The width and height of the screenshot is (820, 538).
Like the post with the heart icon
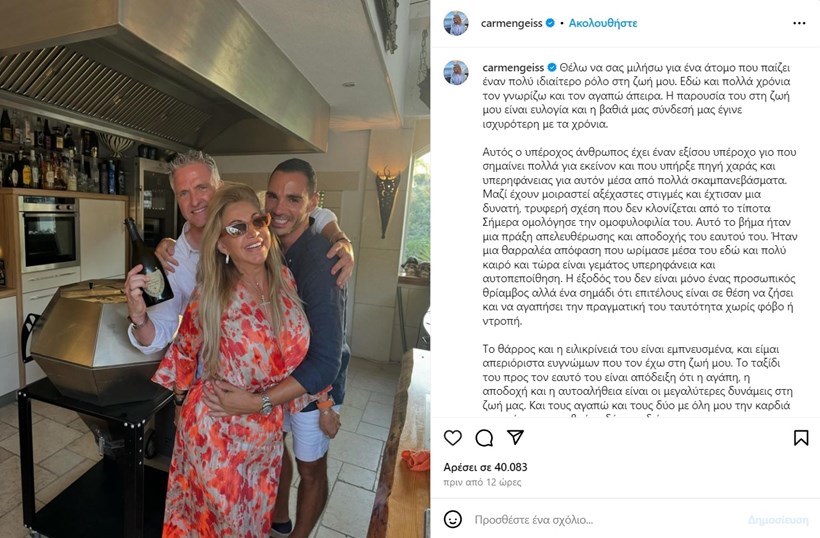[x=452, y=438]
